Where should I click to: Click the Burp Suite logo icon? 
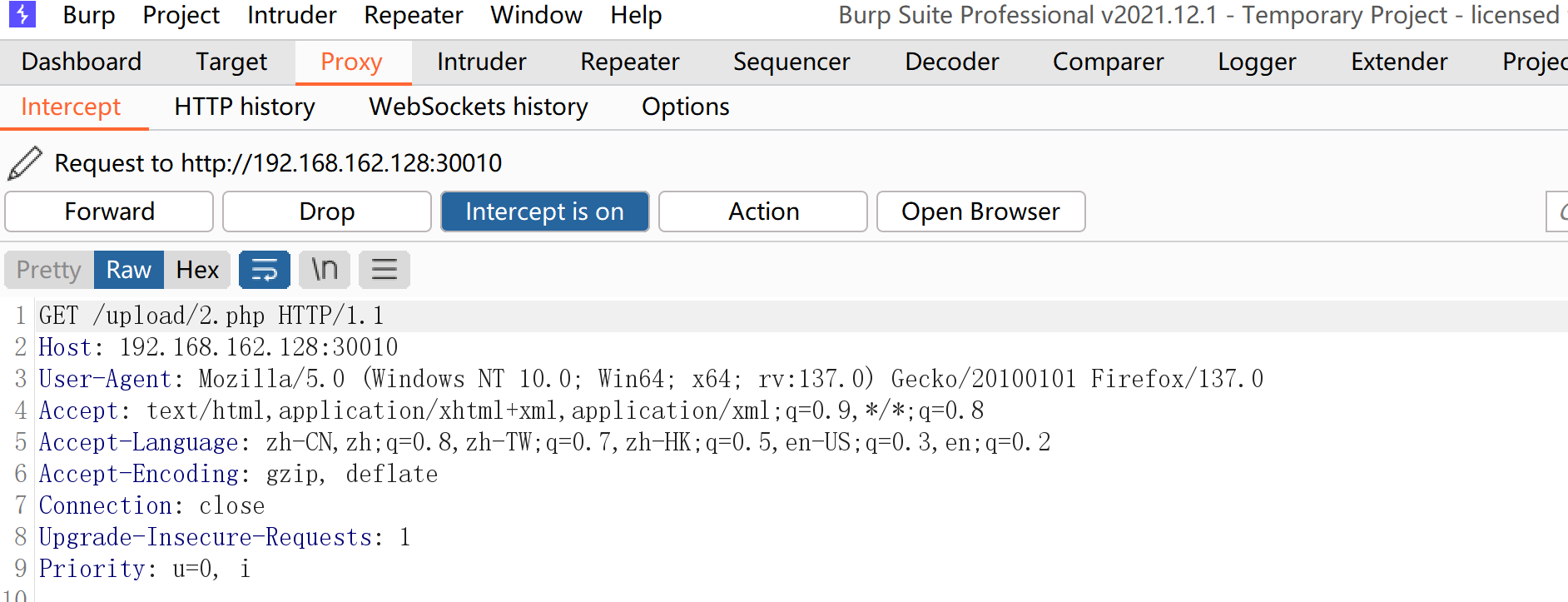click(x=22, y=15)
